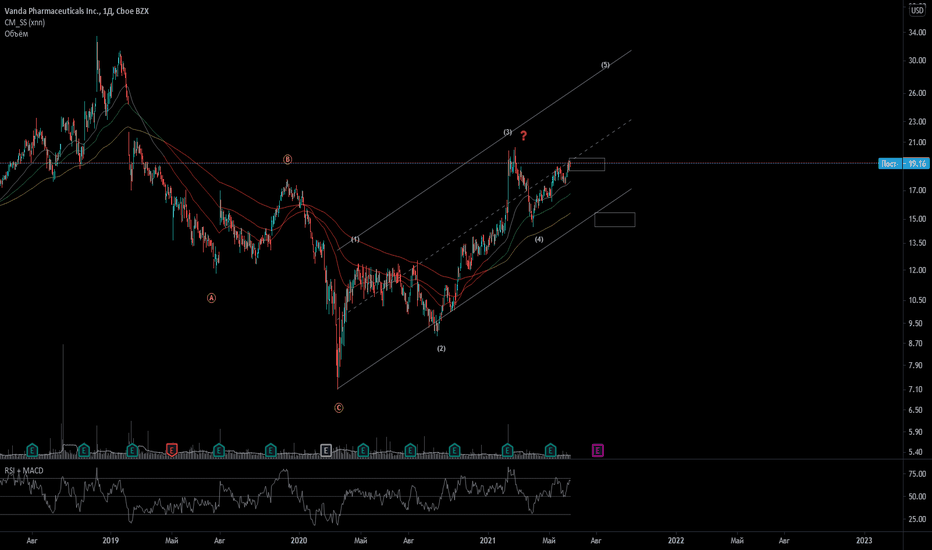Select the (3) Elliott wave label
This screenshot has height=550, width=932.
pos(508,132)
